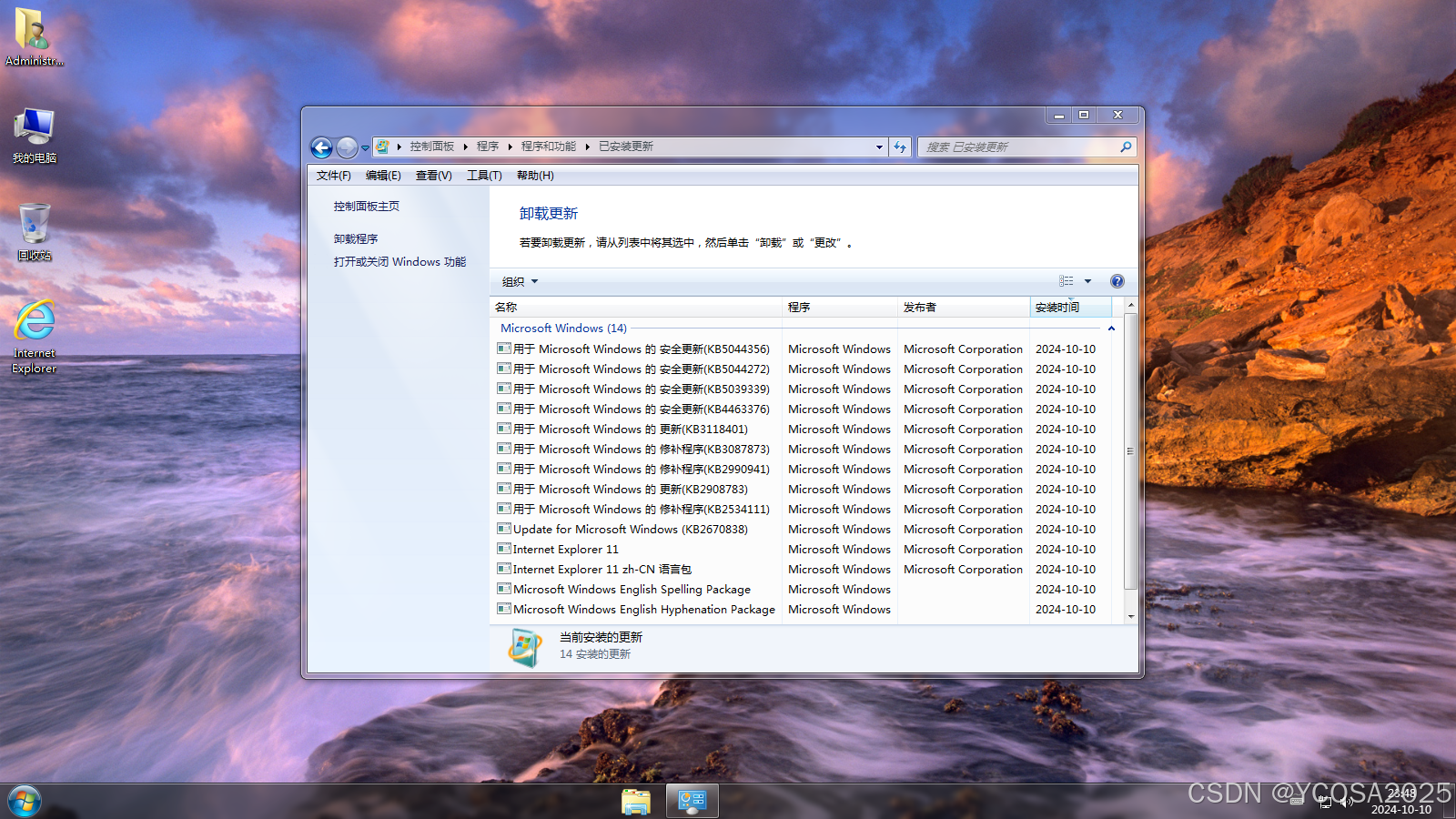Select 回收站 desktop icon
Viewport: 1456px width, 819px height.
34,232
